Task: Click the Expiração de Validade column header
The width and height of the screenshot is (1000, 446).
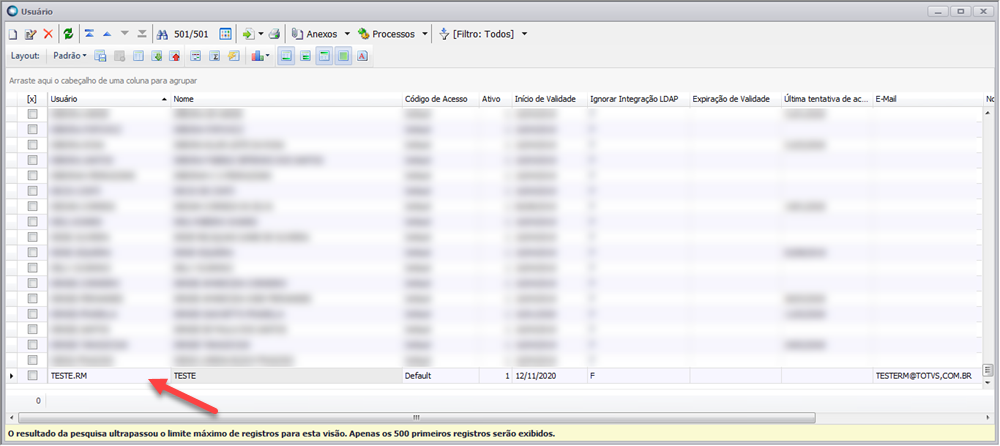Action: click(x=735, y=99)
